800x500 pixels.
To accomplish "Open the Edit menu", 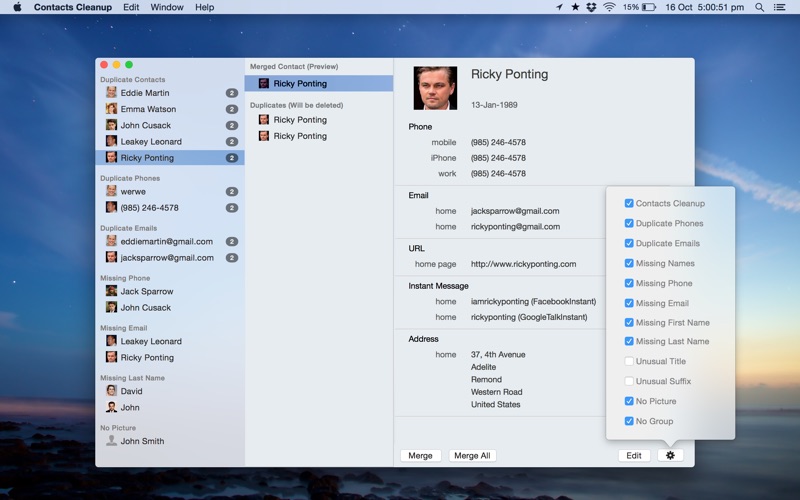I will [x=131, y=7].
